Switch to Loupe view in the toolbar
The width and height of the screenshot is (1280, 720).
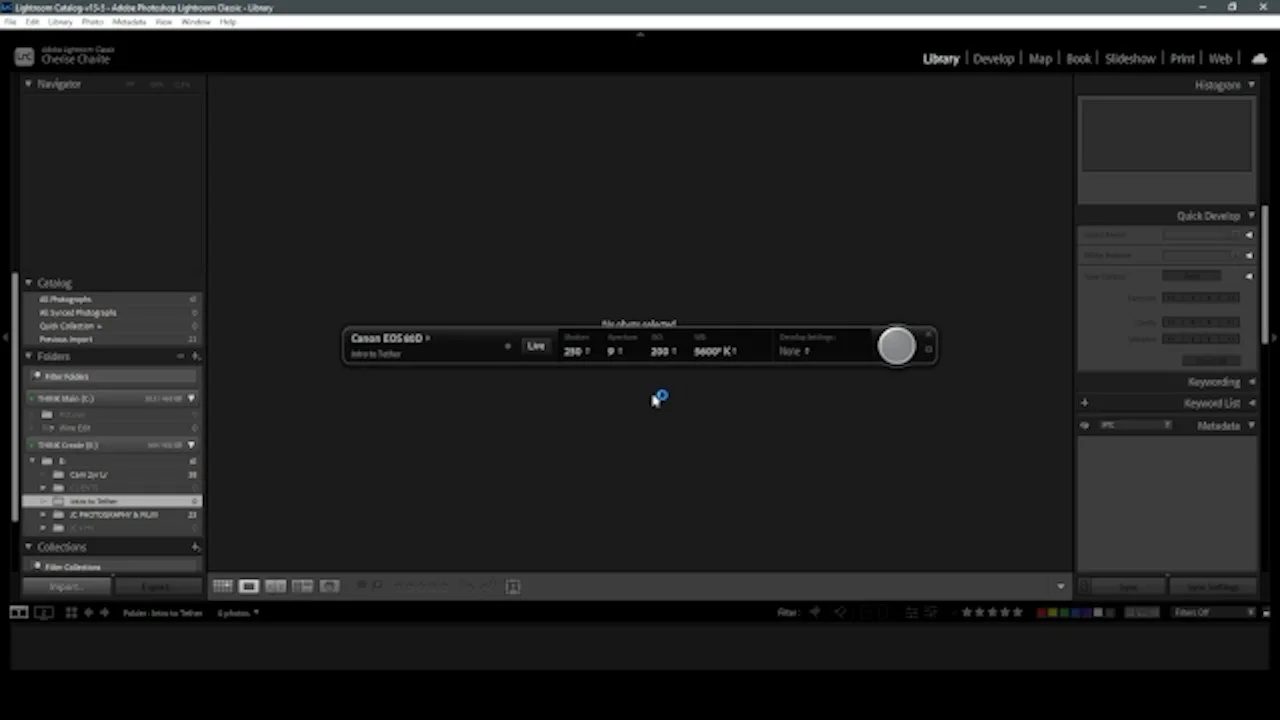[x=249, y=586]
